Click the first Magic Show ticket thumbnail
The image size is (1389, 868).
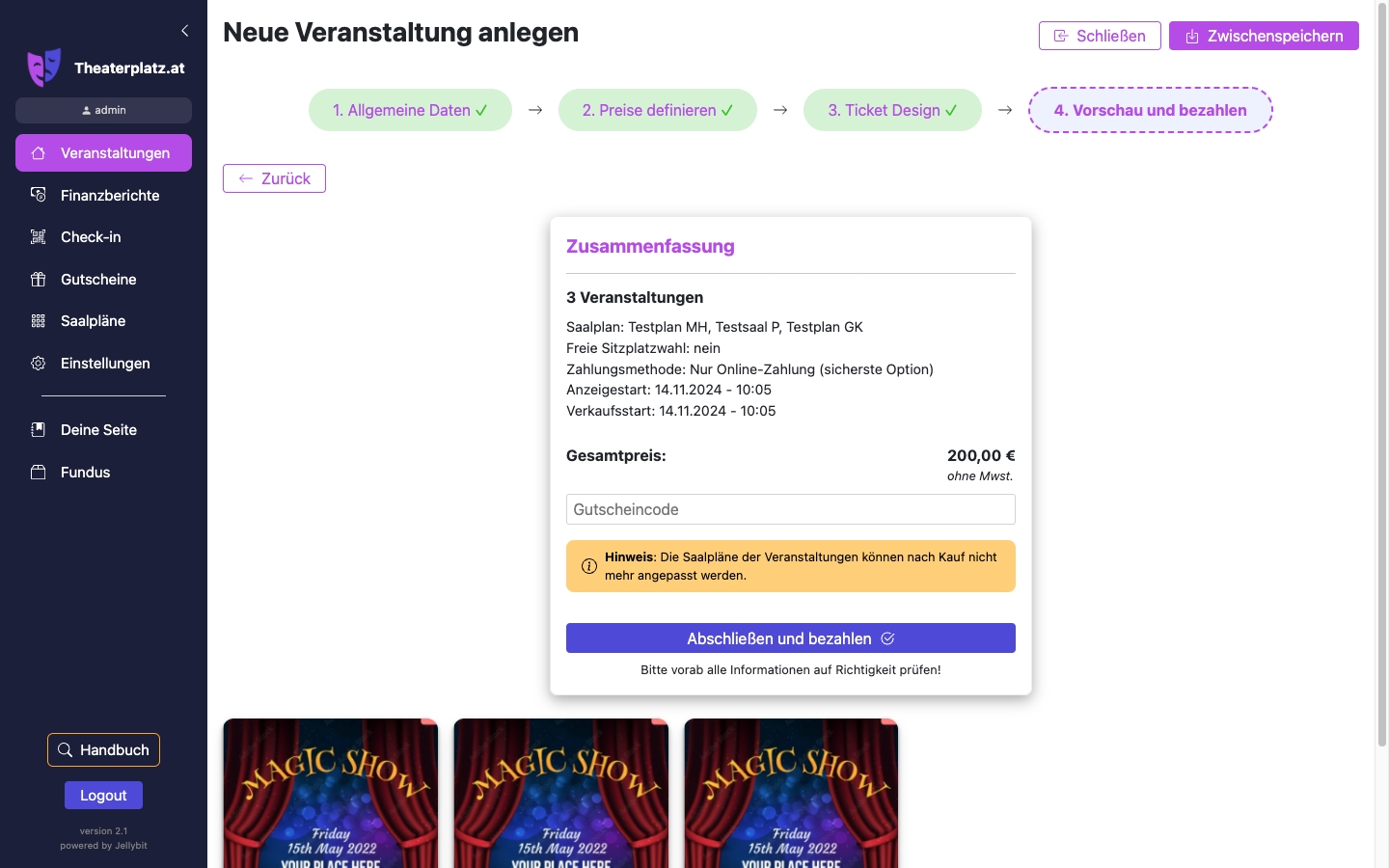[331, 793]
